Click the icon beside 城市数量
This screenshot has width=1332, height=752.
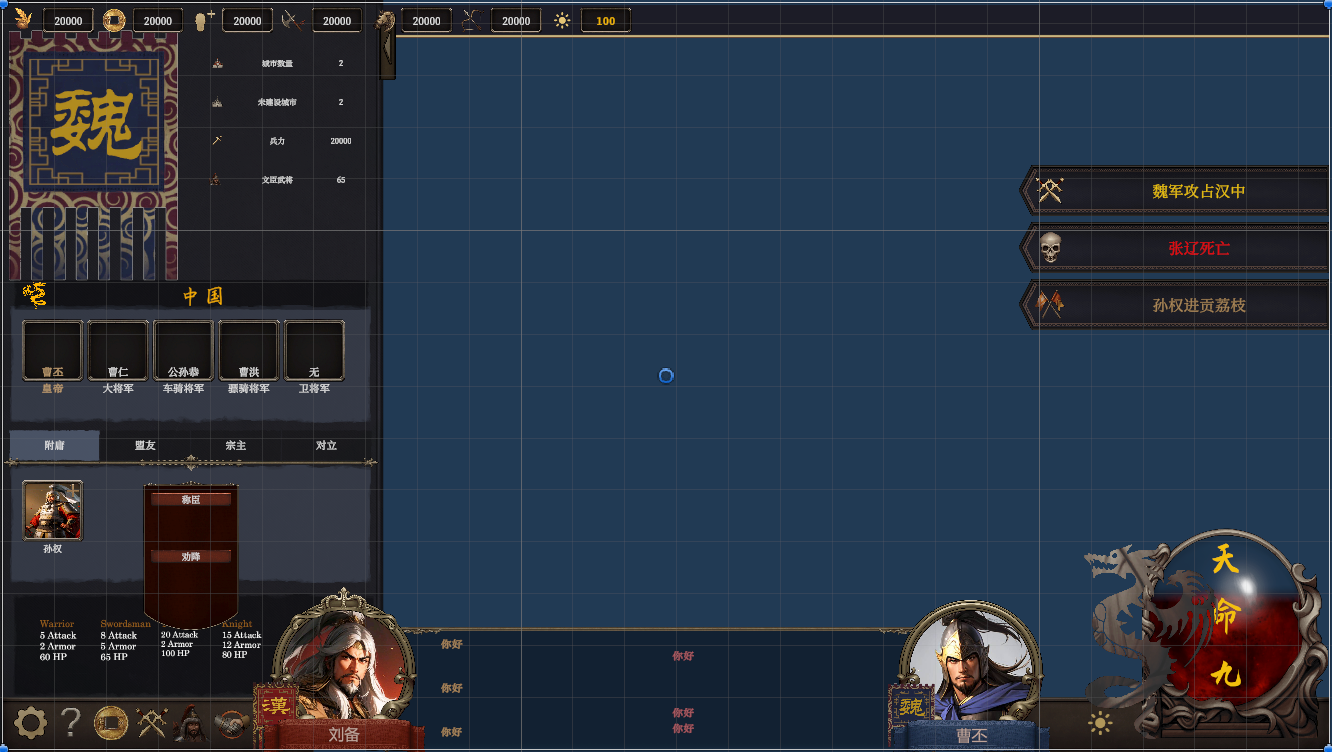tap(217, 63)
